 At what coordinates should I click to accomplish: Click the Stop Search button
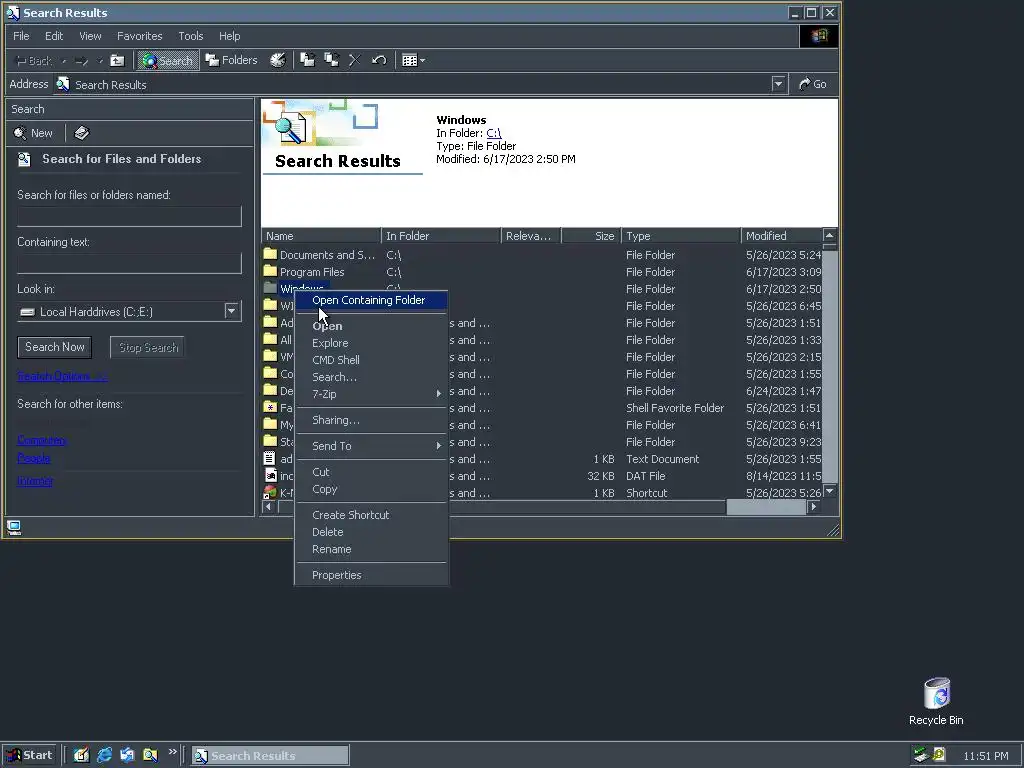[x=148, y=347]
